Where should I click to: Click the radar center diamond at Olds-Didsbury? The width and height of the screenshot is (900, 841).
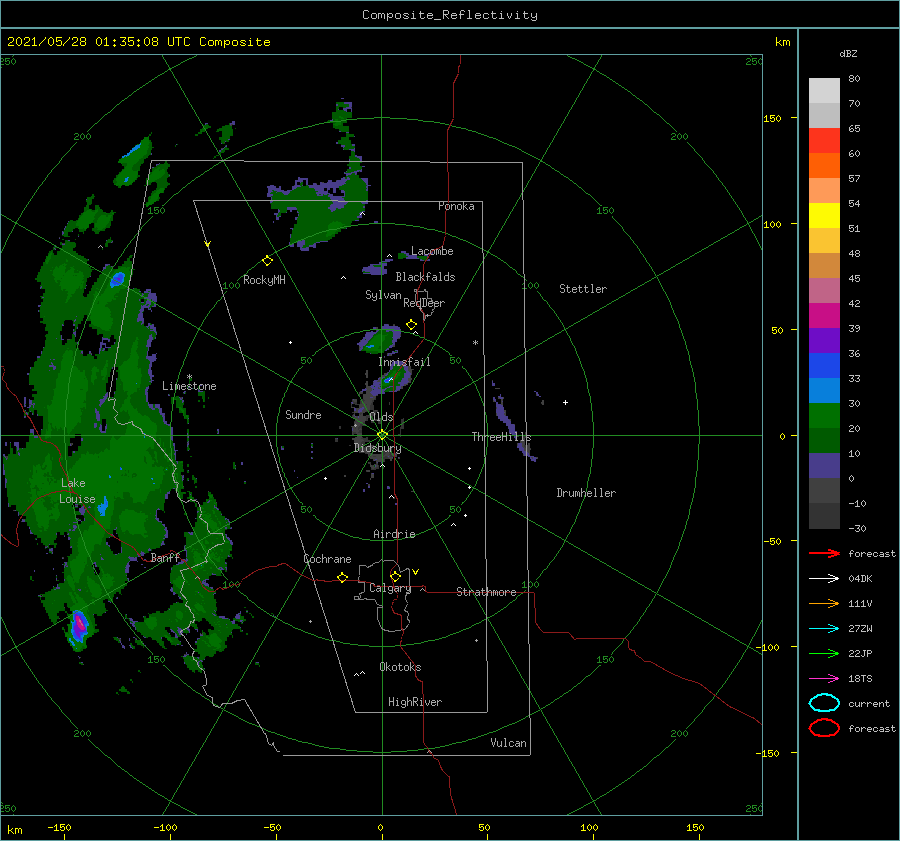tap(382, 435)
